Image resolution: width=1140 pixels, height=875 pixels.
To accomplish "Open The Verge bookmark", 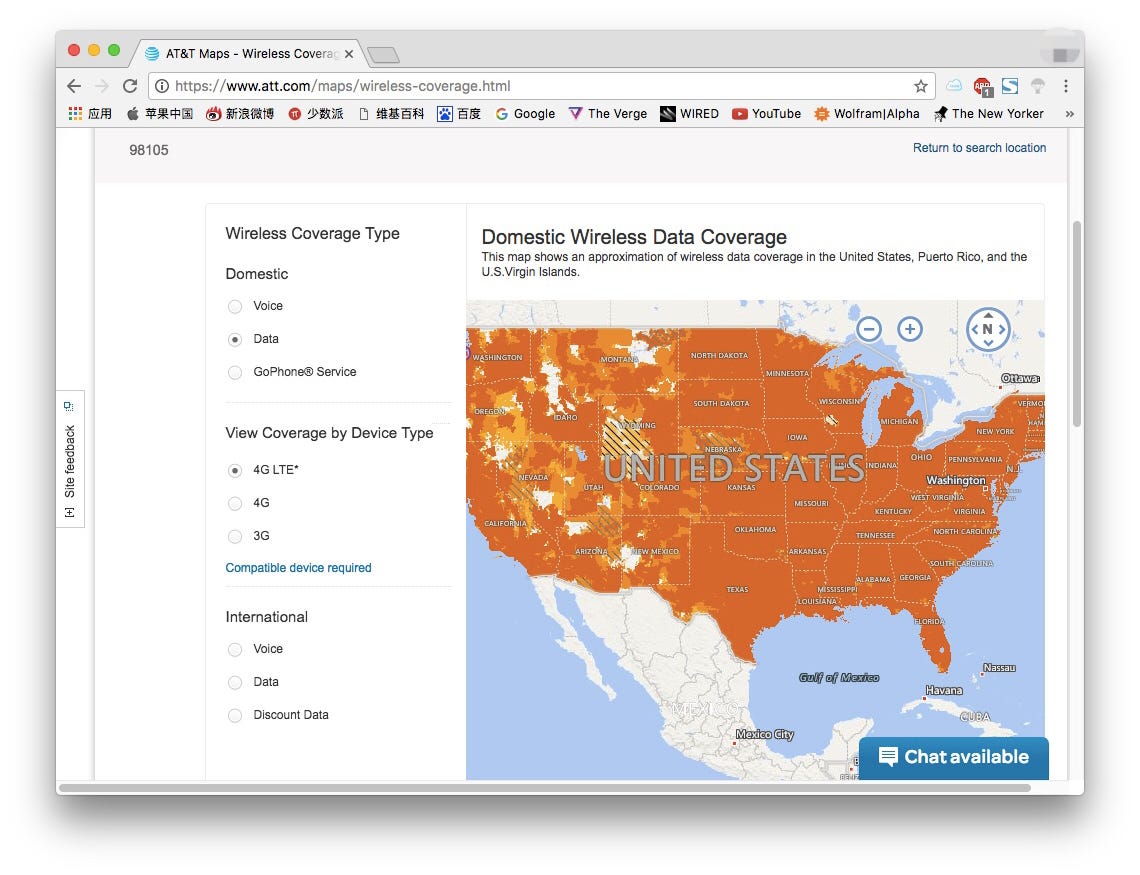I will point(608,113).
